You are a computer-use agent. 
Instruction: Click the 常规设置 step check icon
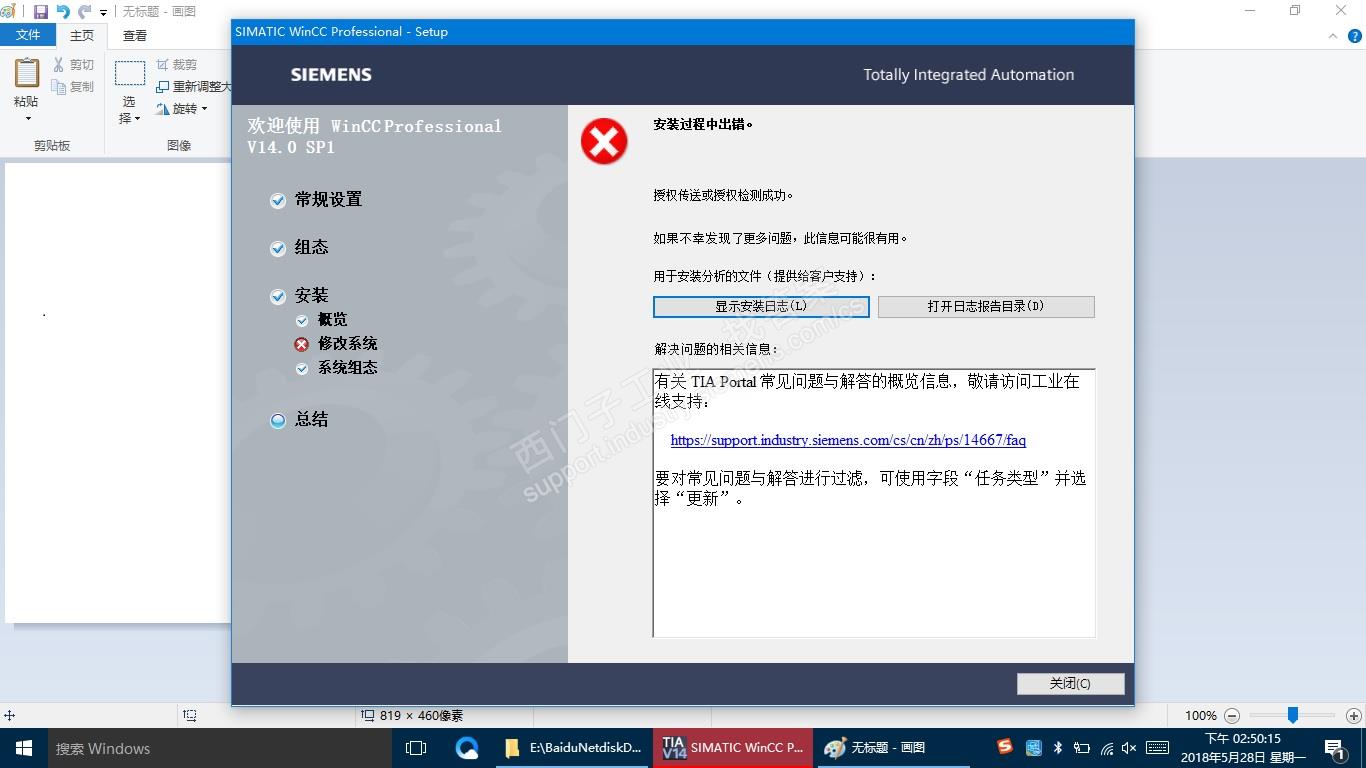pyautogui.click(x=278, y=200)
